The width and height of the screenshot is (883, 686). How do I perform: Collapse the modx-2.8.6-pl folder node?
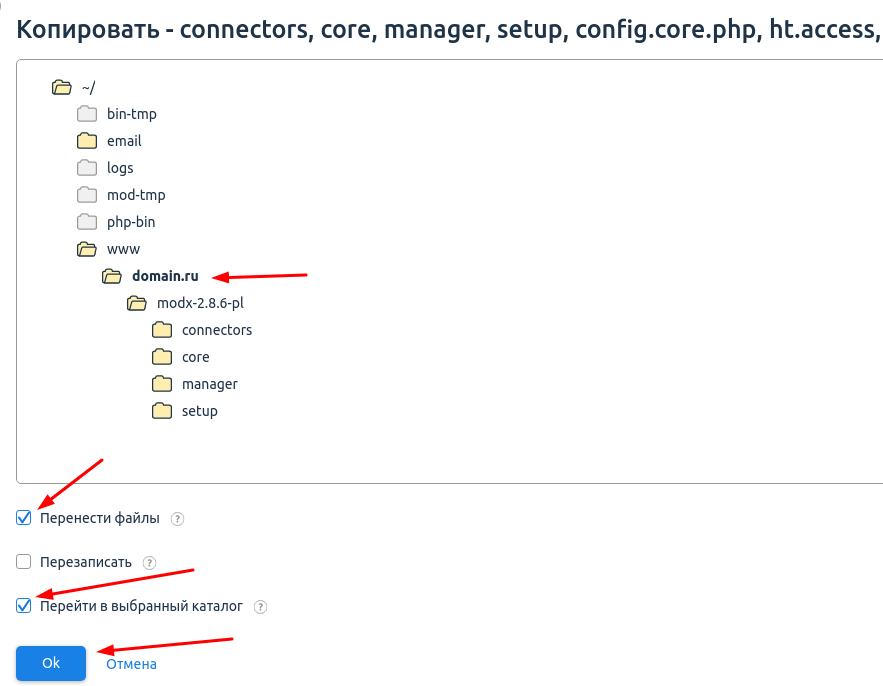click(x=137, y=303)
